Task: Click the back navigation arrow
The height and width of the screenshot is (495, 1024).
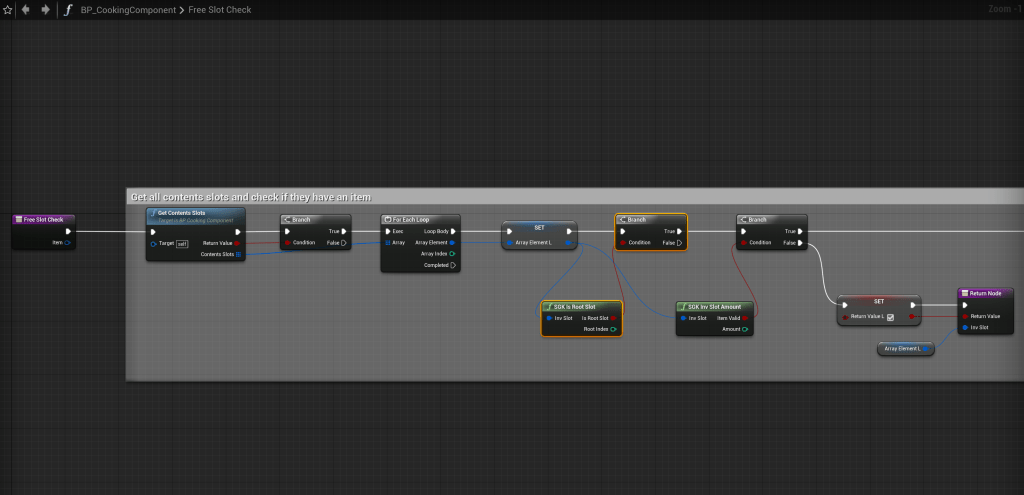Action: [25, 10]
